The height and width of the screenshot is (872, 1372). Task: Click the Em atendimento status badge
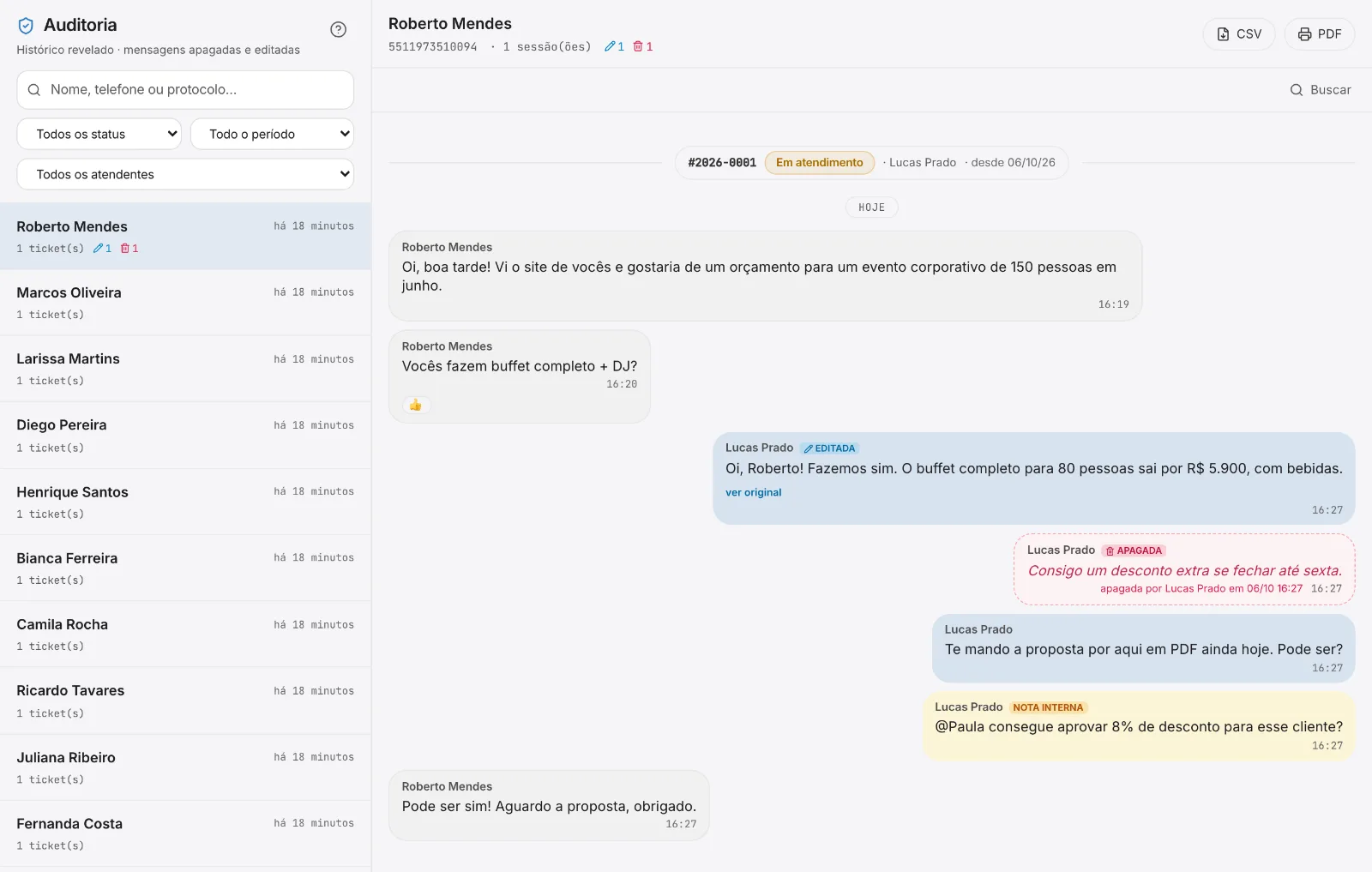tap(820, 163)
